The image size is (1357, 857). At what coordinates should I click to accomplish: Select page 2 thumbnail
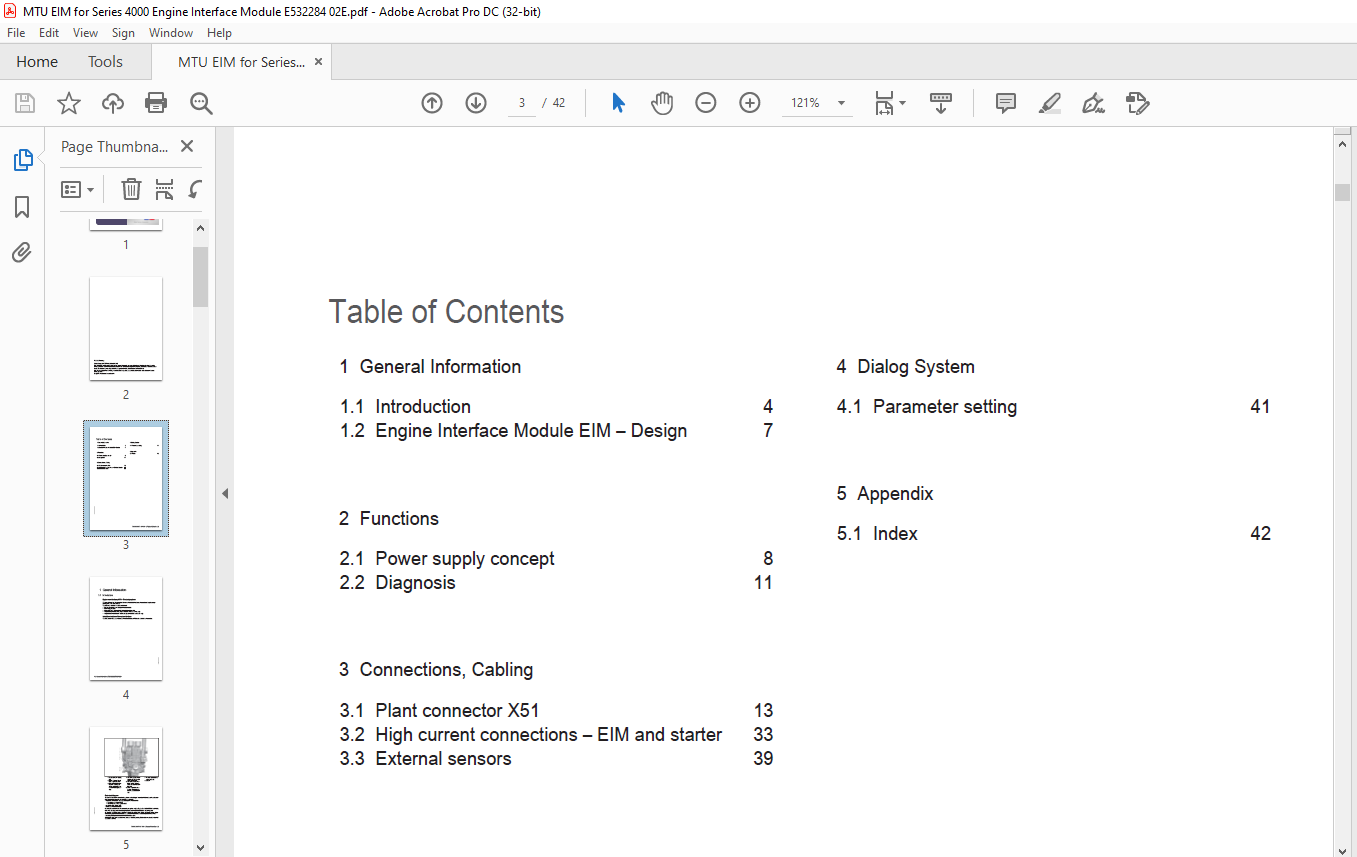(x=126, y=329)
